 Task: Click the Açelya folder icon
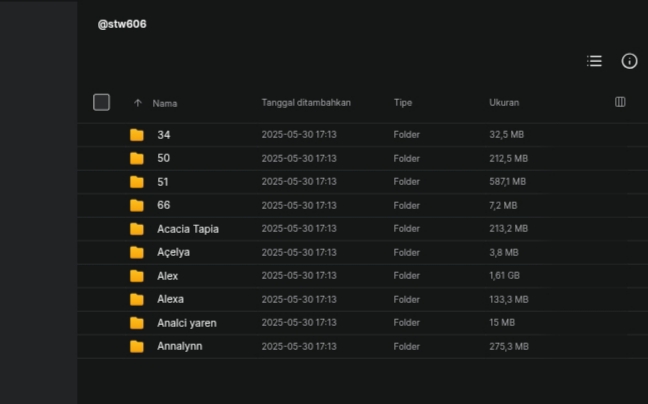click(137, 252)
